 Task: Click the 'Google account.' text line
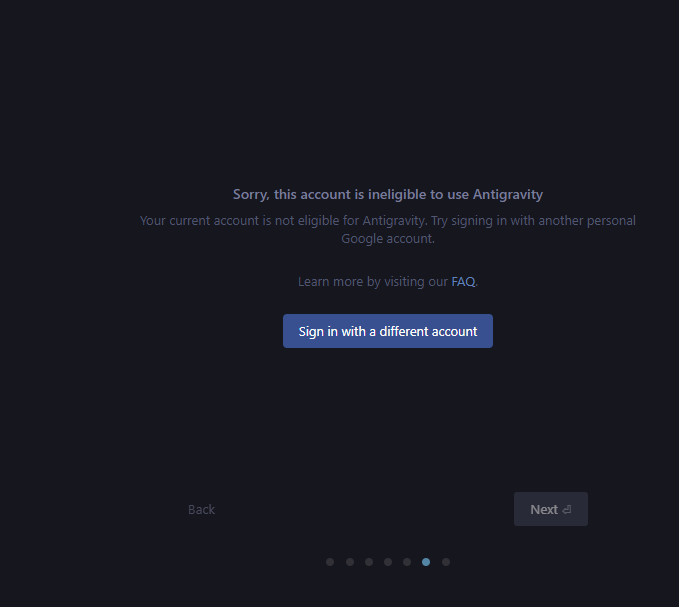click(388, 239)
